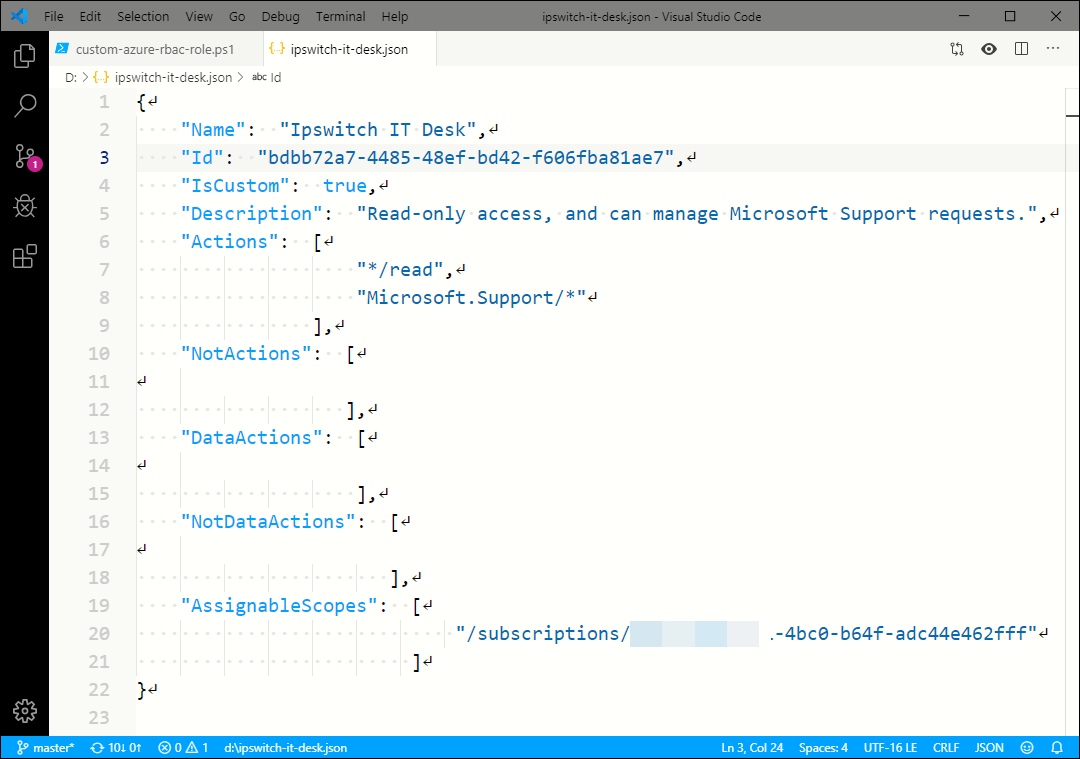Click the feedback smiley in status bar
Screen dimensions: 1080x759
[1027, 747]
